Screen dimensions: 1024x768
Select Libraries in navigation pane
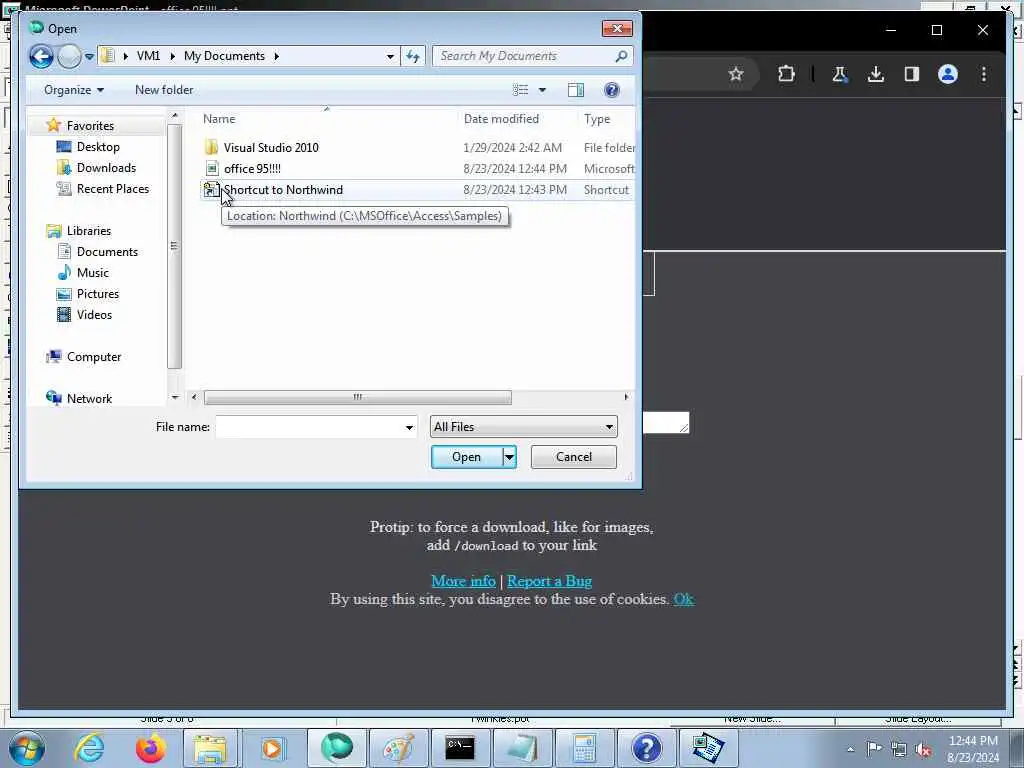tap(89, 231)
